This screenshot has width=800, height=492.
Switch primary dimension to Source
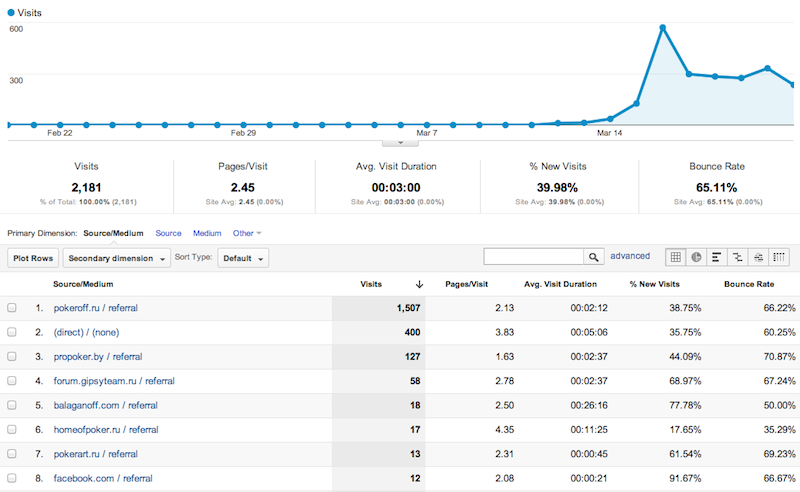click(x=168, y=233)
